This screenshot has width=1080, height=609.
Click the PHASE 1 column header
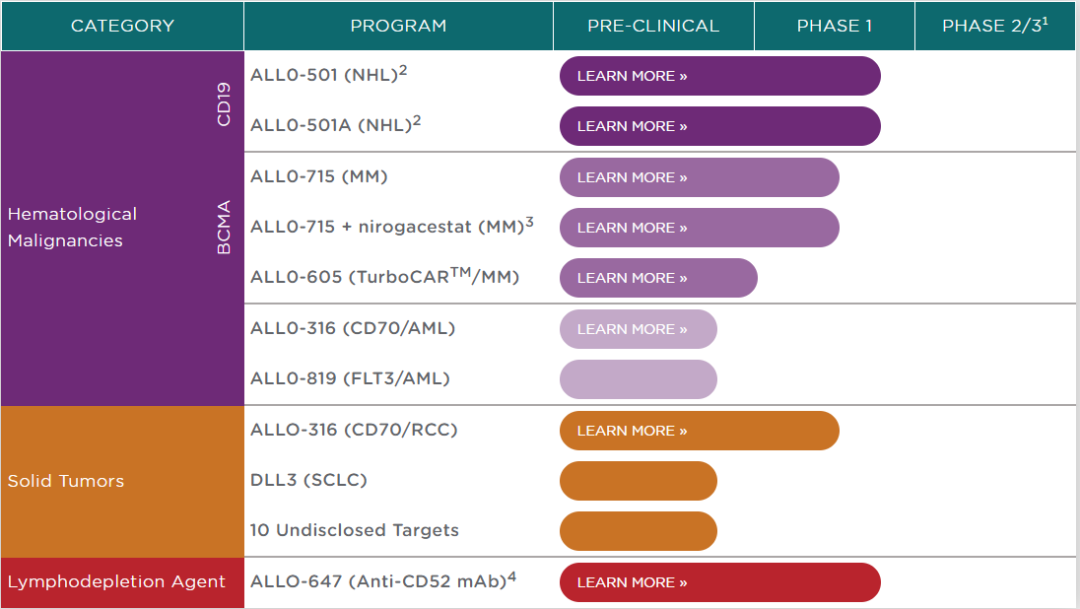834,26
